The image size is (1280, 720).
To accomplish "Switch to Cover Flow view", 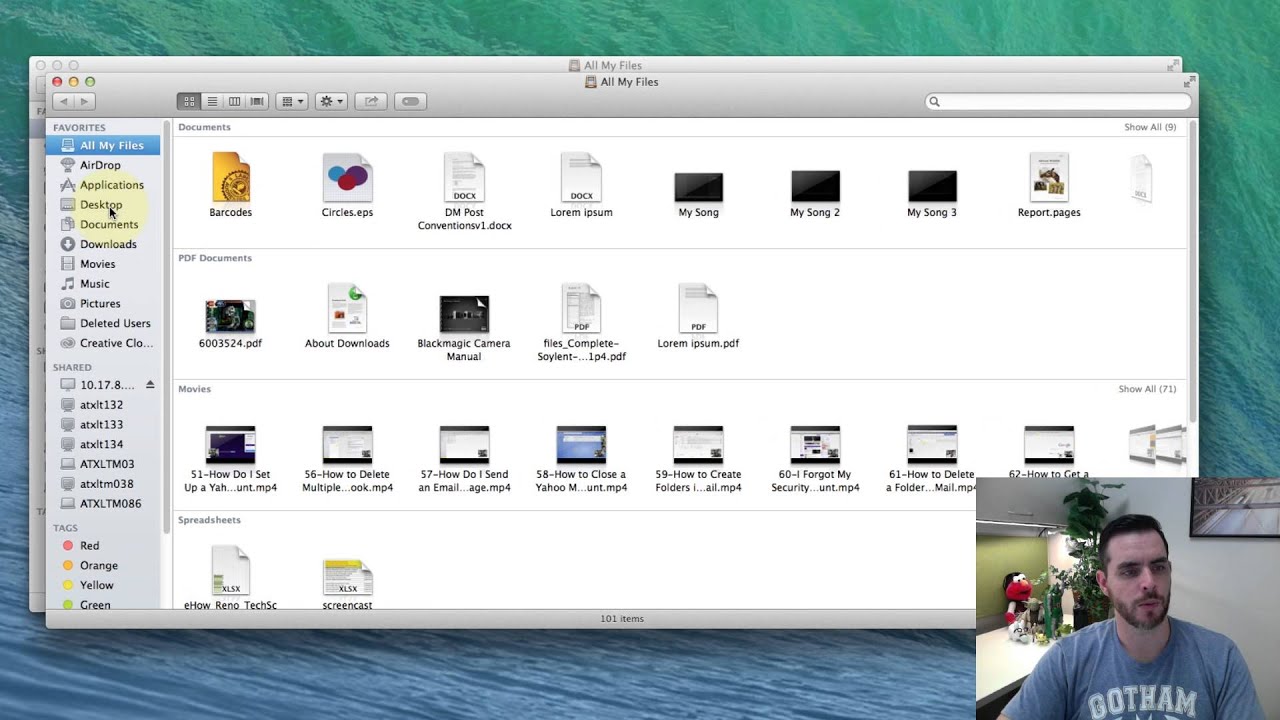I will click(x=257, y=101).
